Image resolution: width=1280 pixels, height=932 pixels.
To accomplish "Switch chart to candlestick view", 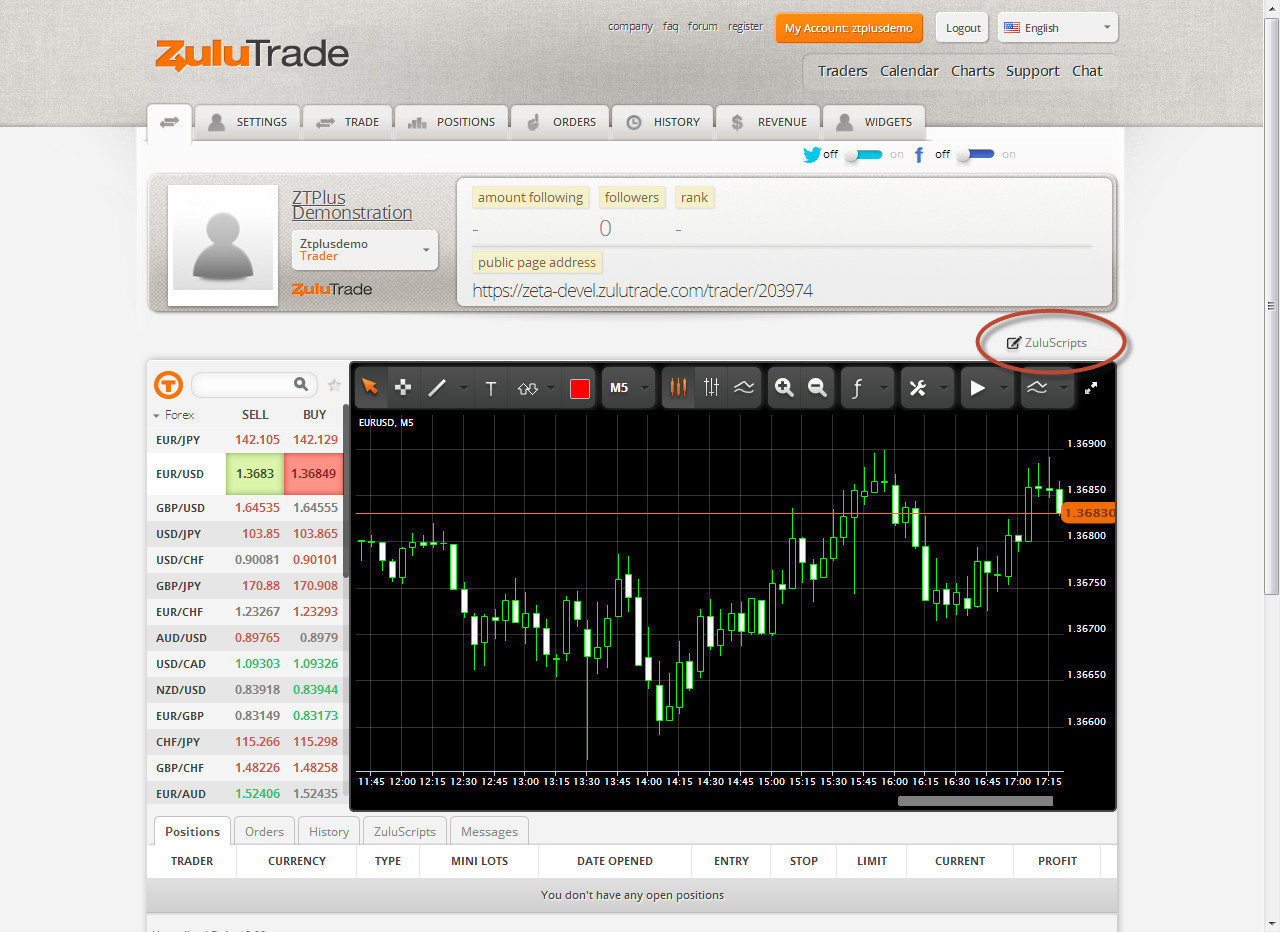I will point(679,388).
